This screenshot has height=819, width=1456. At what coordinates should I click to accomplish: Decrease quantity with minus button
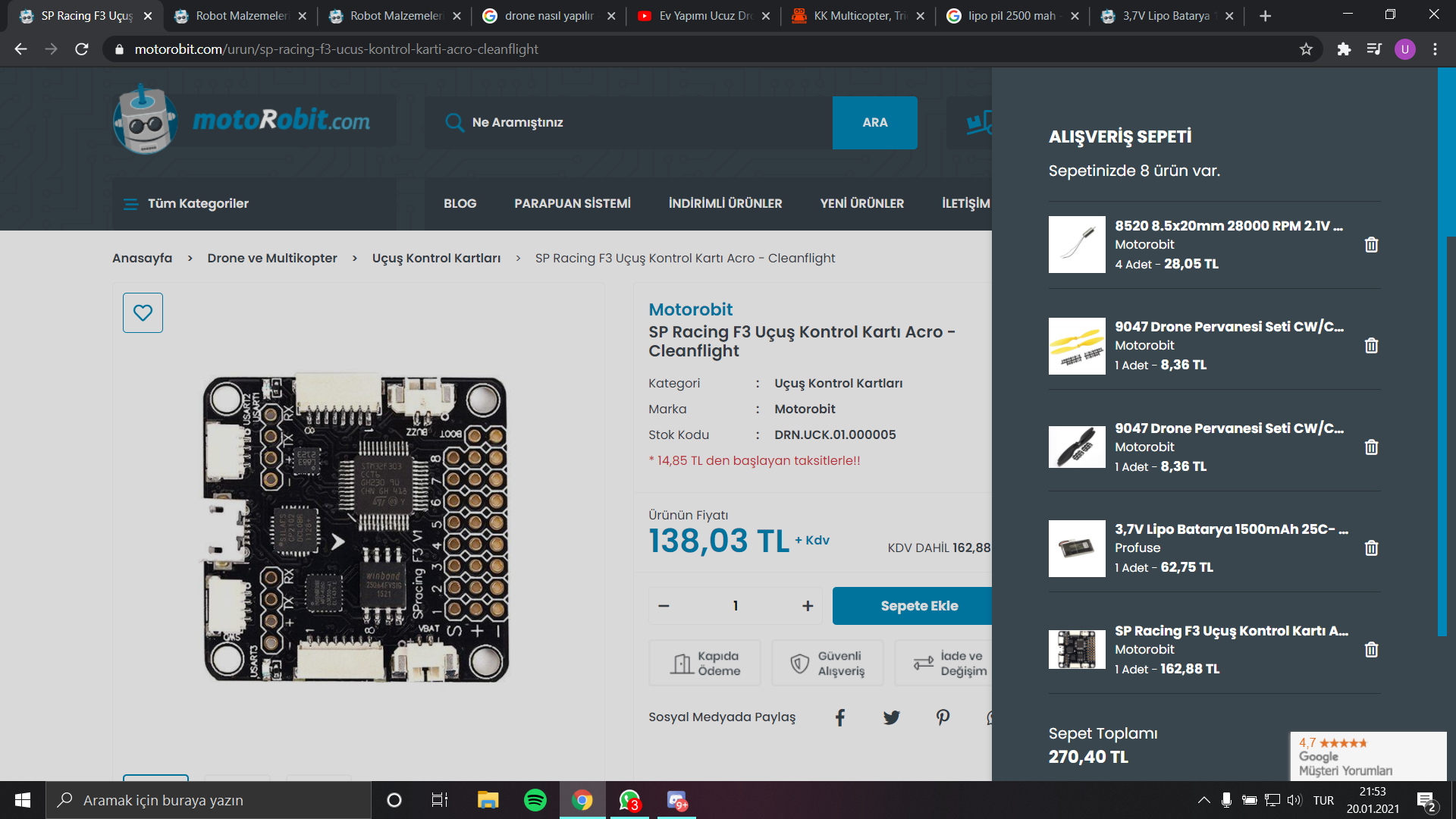click(x=664, y=606)
